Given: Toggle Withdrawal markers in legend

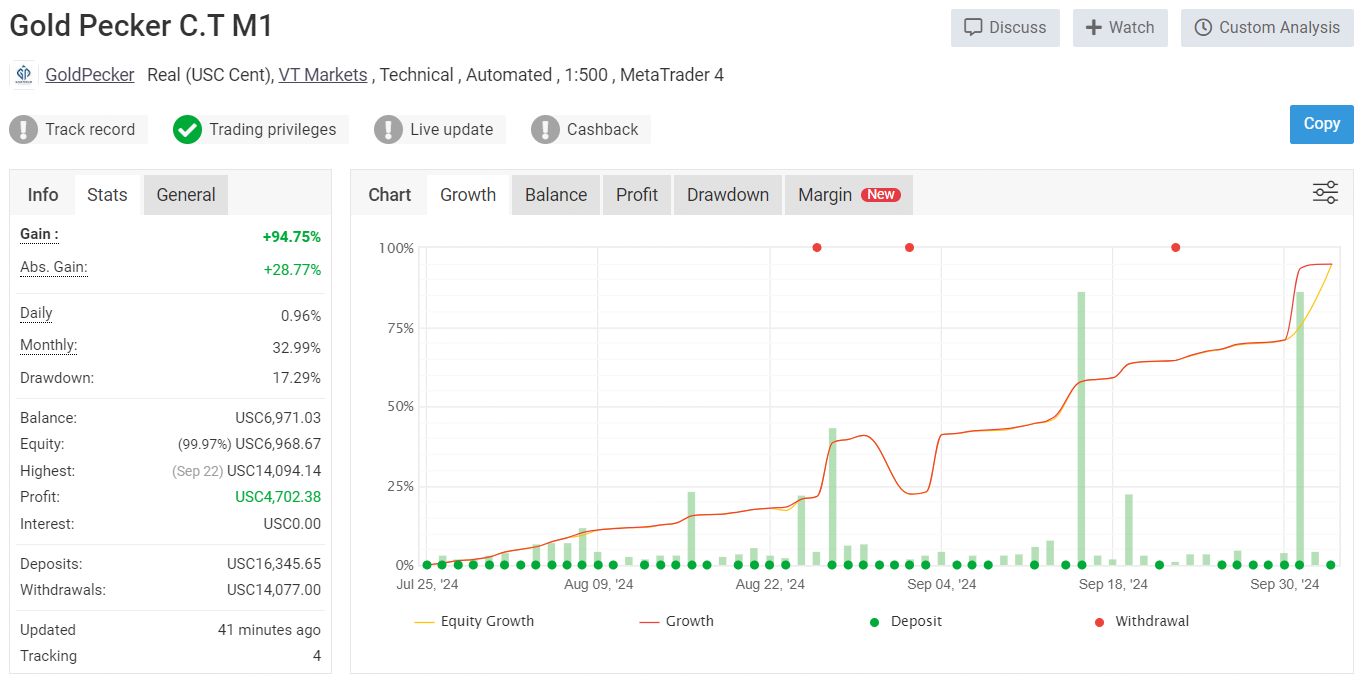Looking at the screenshot, I should [x=1141, y=621].
